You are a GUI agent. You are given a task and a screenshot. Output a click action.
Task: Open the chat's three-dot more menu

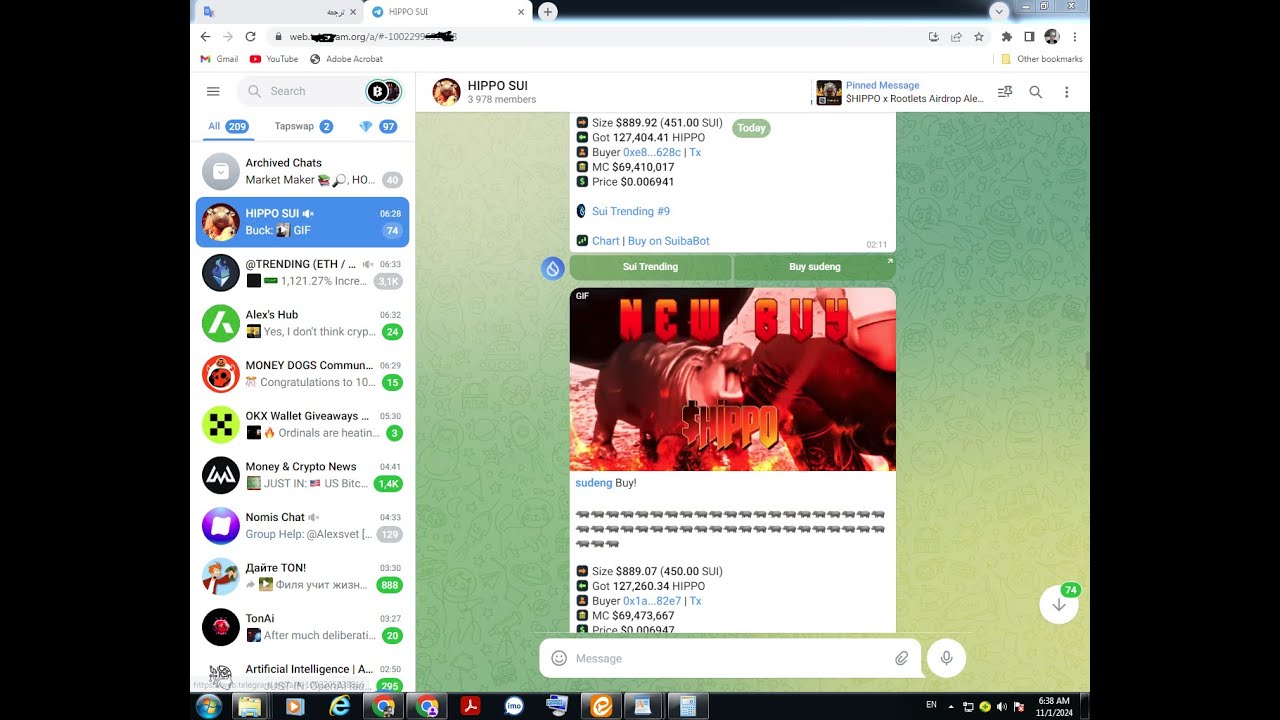[x=1067, y=92]
